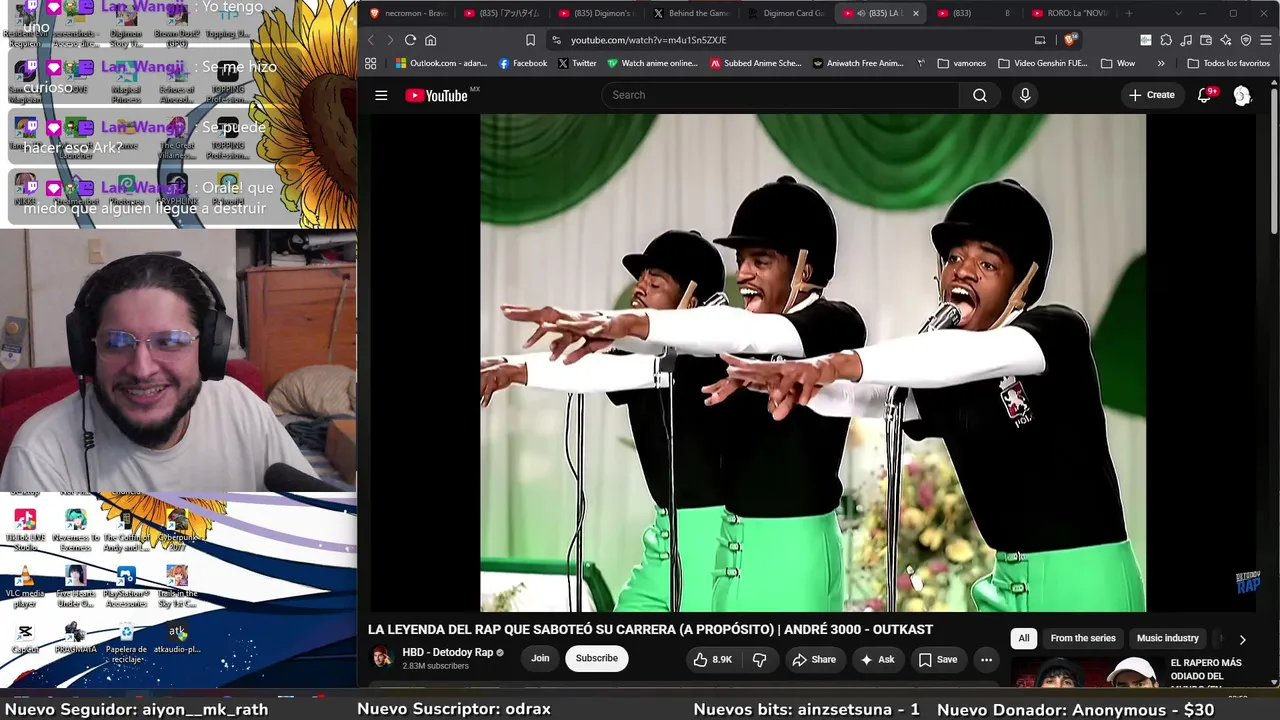Open the "Video Genshin FUE..." bookmarks folder

(x=1043, y=63)
